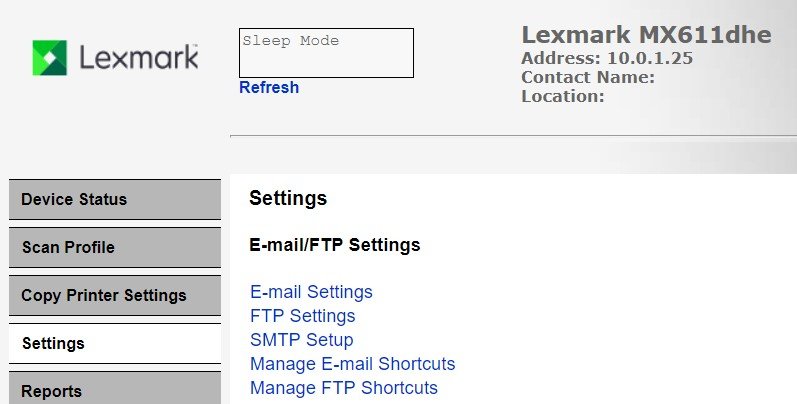Go to Scan Profile in sidebar
The width and height of the screenshot is (797, 404).
pos(114,247)
